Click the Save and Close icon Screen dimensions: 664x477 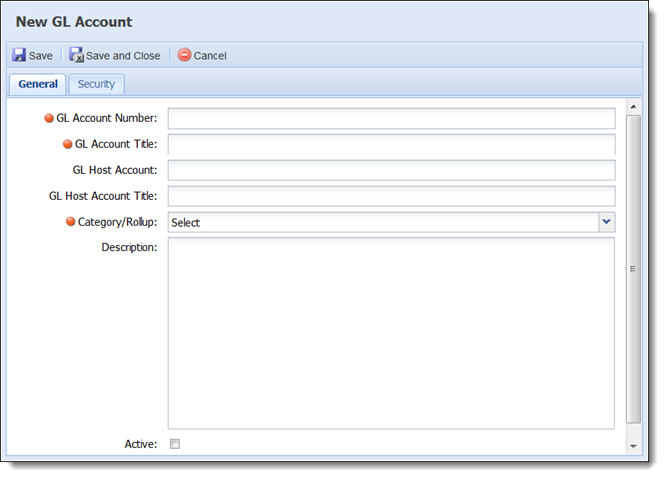coord(76,55)
